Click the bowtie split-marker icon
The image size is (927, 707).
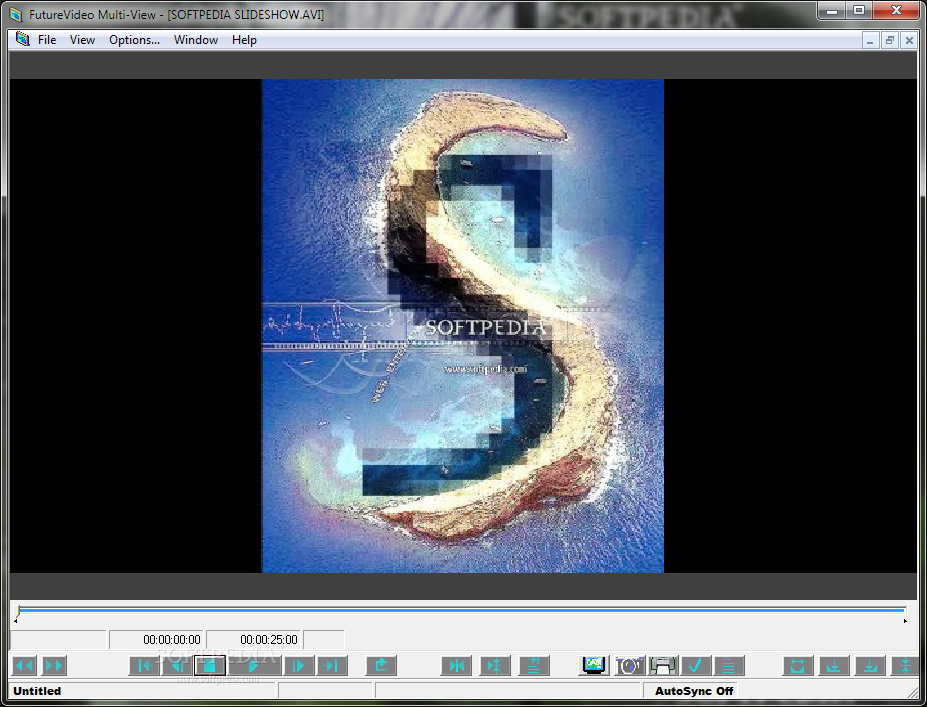pyautogui.click(x=456, y=666)
